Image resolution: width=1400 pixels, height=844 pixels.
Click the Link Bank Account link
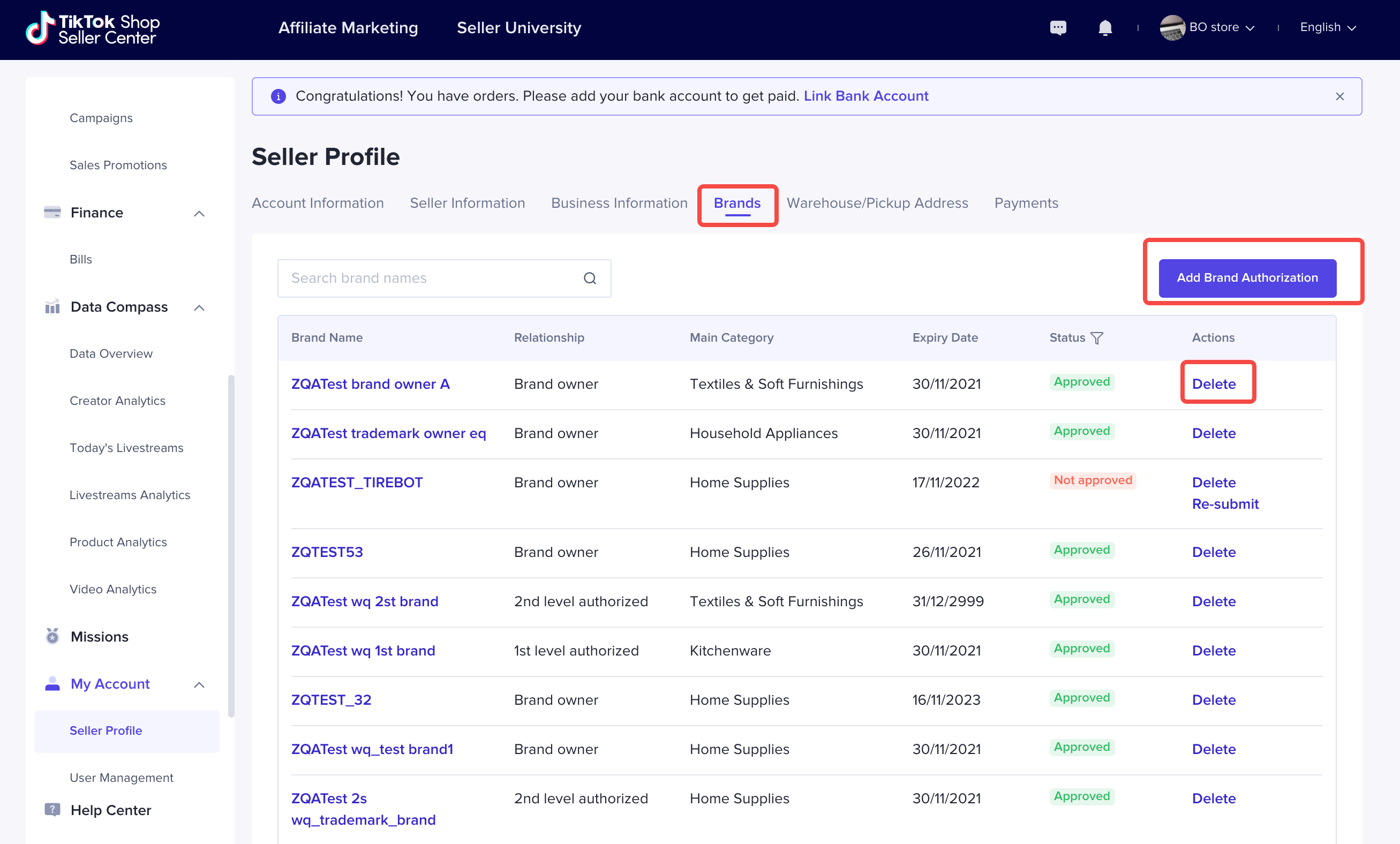coord(865,96)
